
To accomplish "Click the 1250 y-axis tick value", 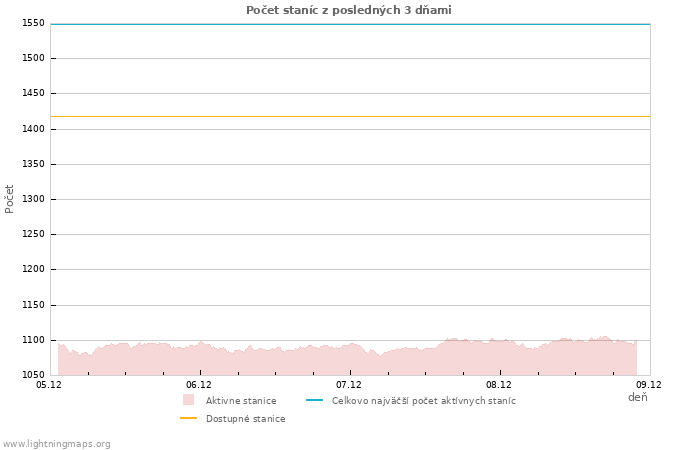I will [x=33, y=234].
